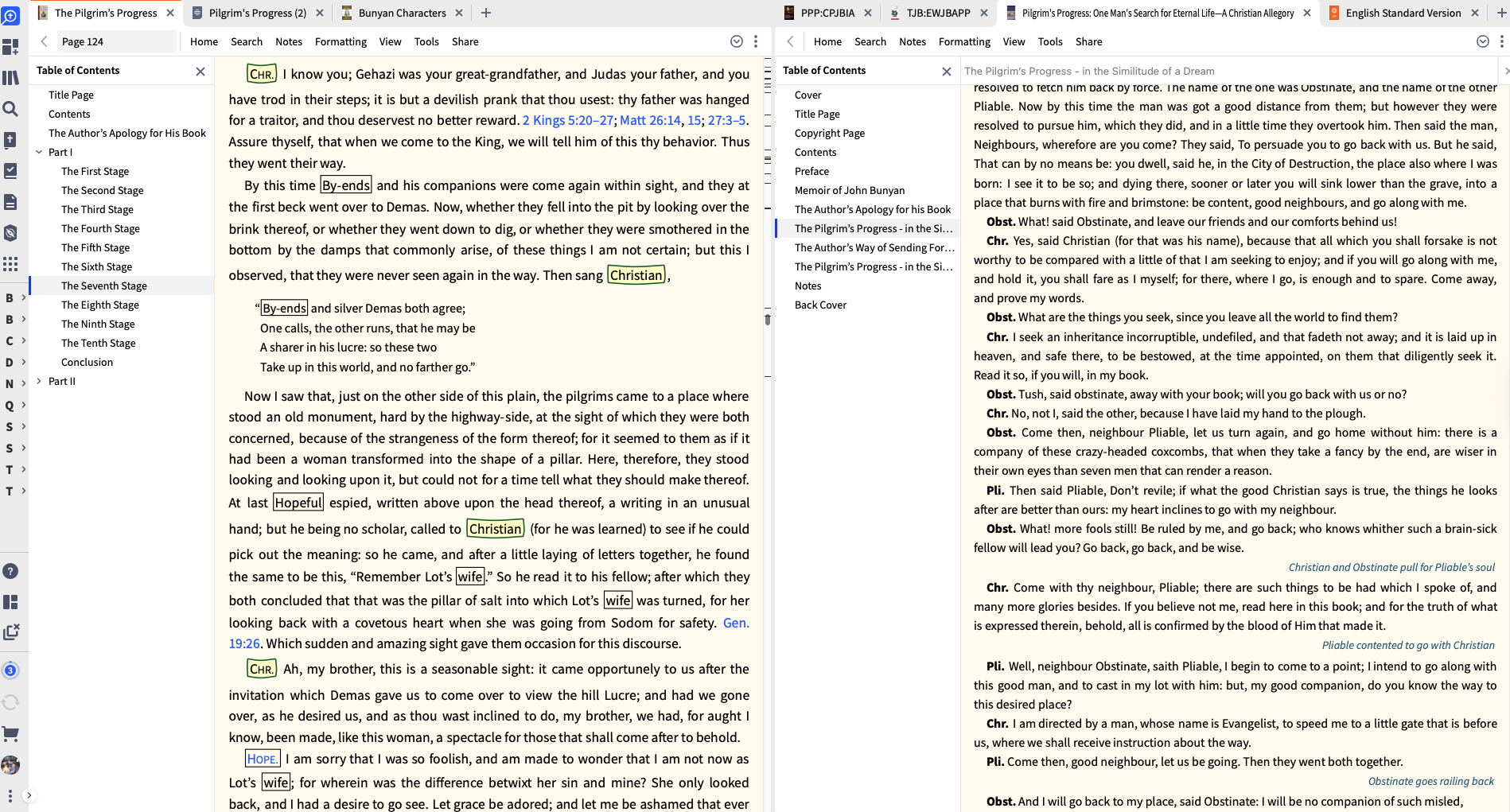The height and width of the screenshot is (812, 1510).
Task: Switch to English Standard Version tab
Action: 1403,13
